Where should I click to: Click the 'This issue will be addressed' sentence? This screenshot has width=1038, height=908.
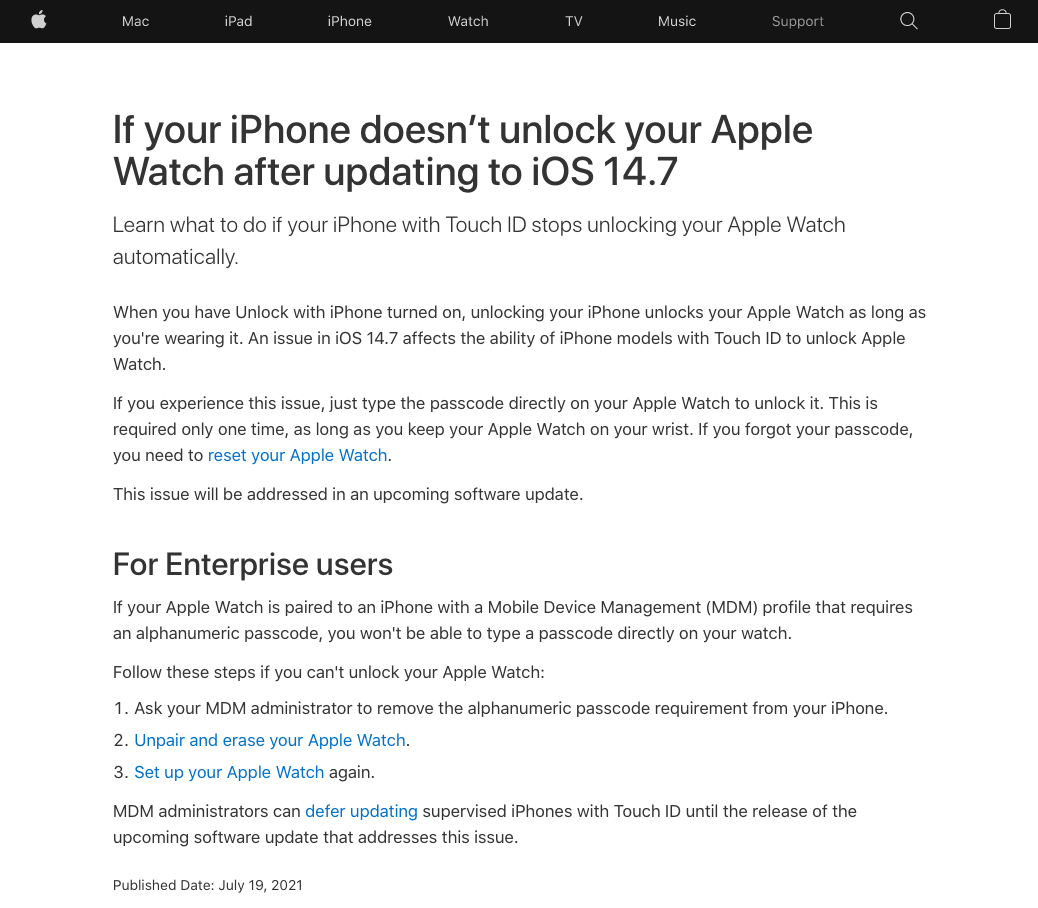pos(348,494)
